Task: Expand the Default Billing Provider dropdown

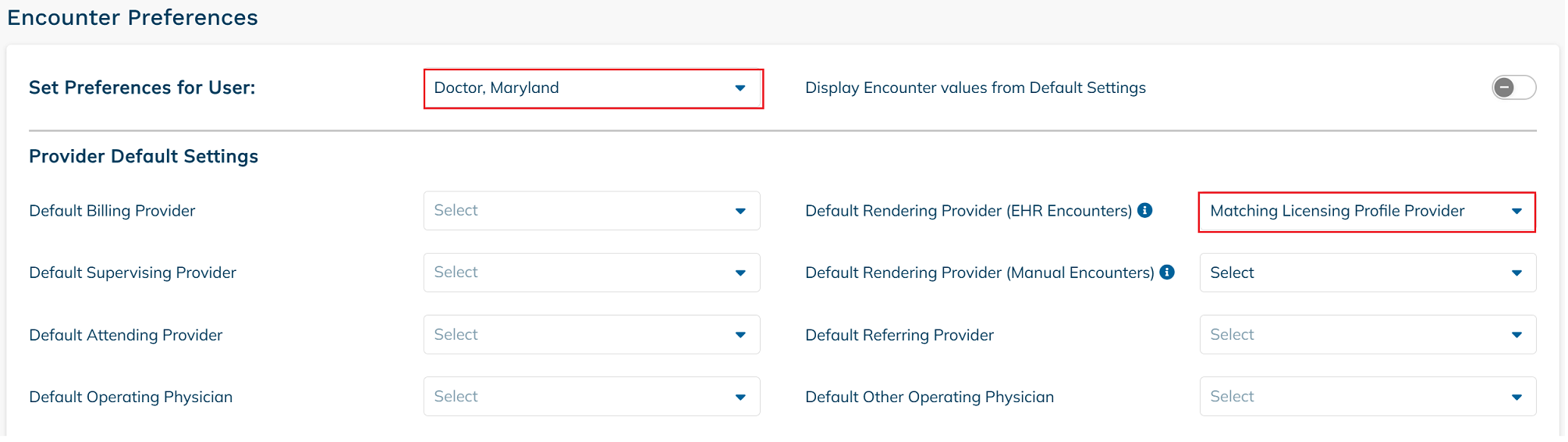Action: coord(591,211)
